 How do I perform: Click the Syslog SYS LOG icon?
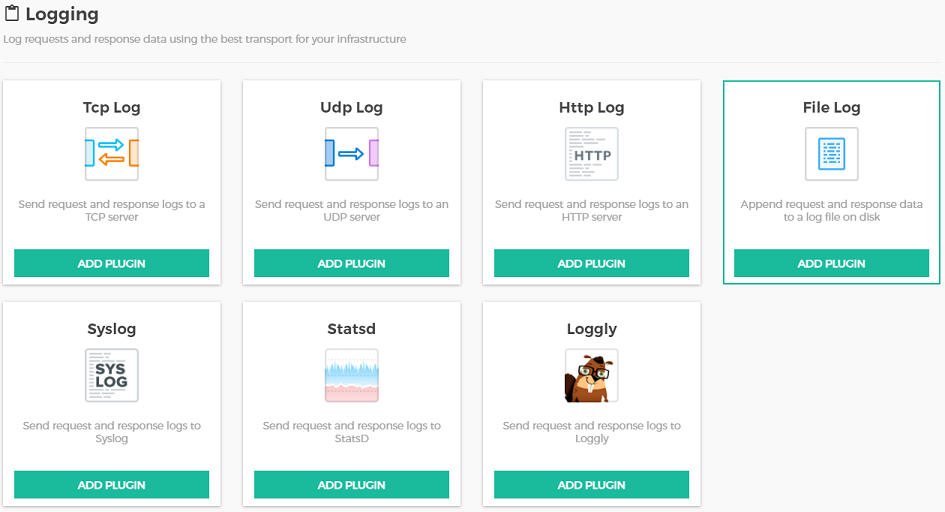point(111,375)
